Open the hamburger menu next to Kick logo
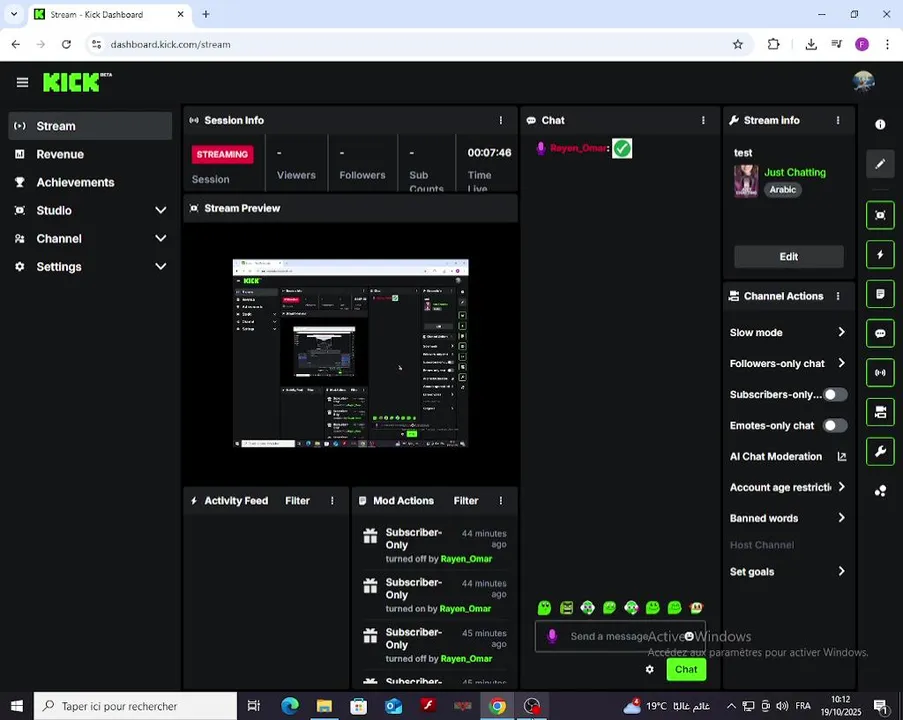This screenshot has height=720, width=903. tap(22, 82)
